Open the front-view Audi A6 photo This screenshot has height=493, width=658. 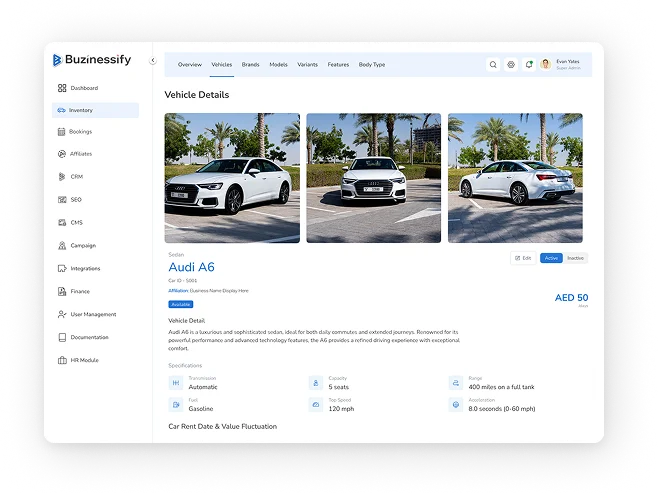[373, 178]
